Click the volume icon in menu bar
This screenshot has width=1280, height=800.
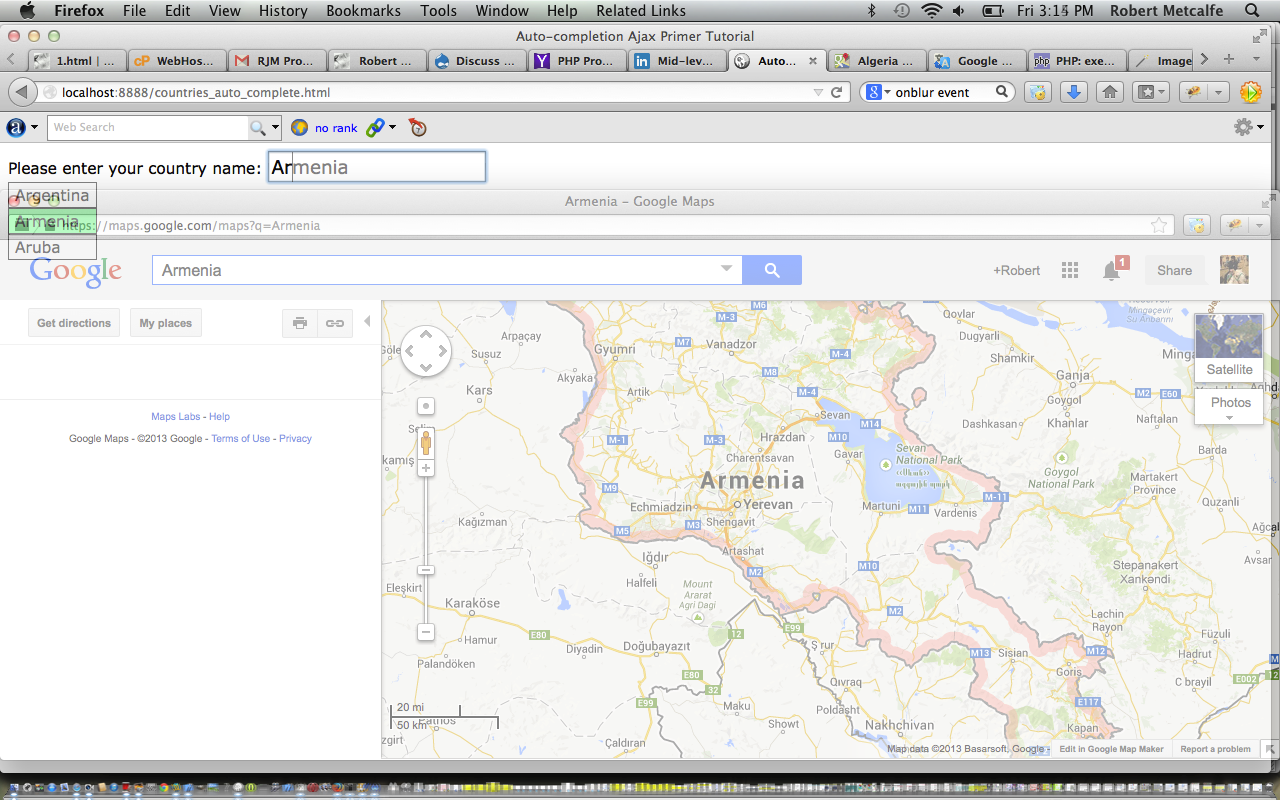[x=959, y=11]
